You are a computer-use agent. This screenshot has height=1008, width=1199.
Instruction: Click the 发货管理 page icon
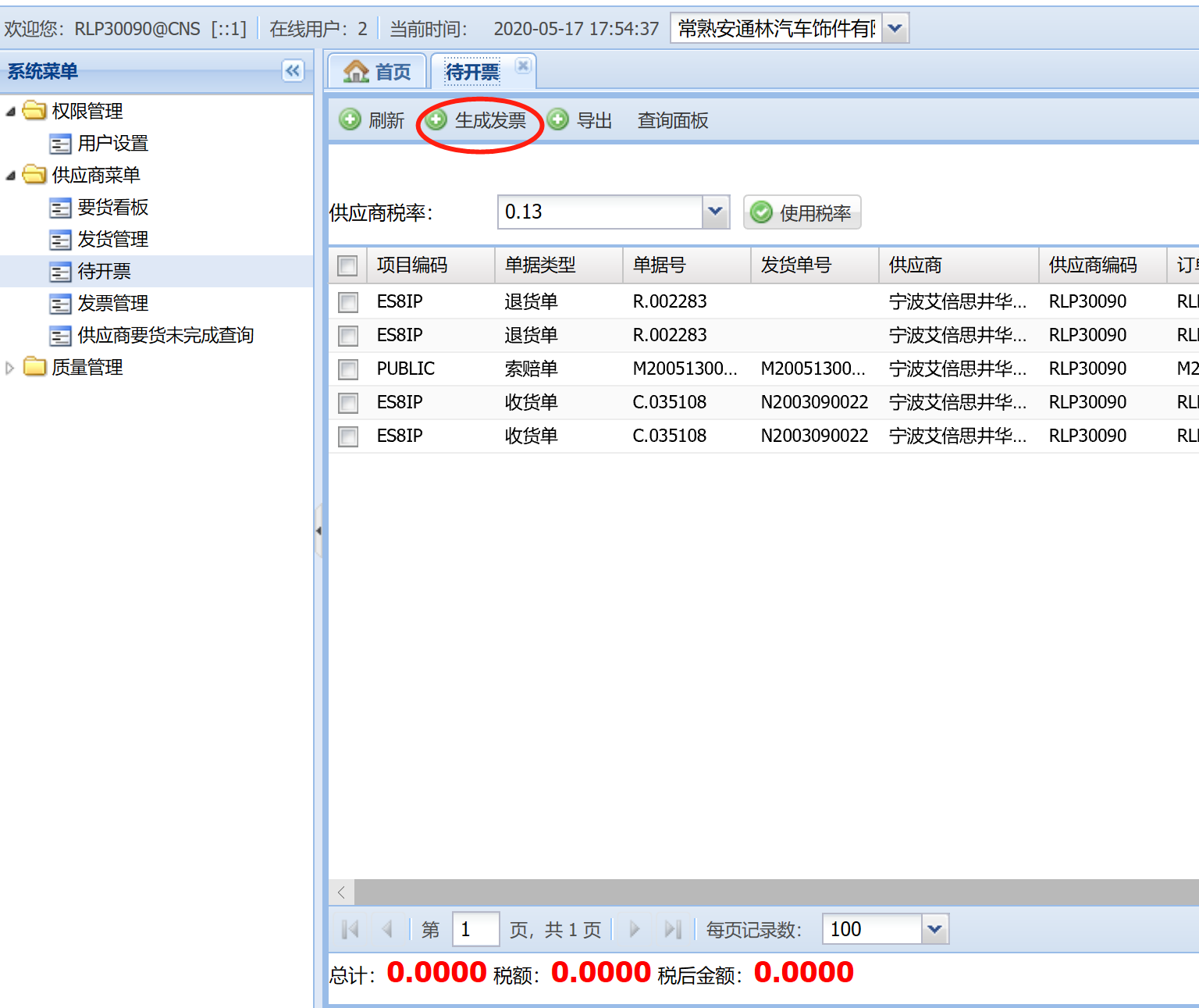coord(60,240)
